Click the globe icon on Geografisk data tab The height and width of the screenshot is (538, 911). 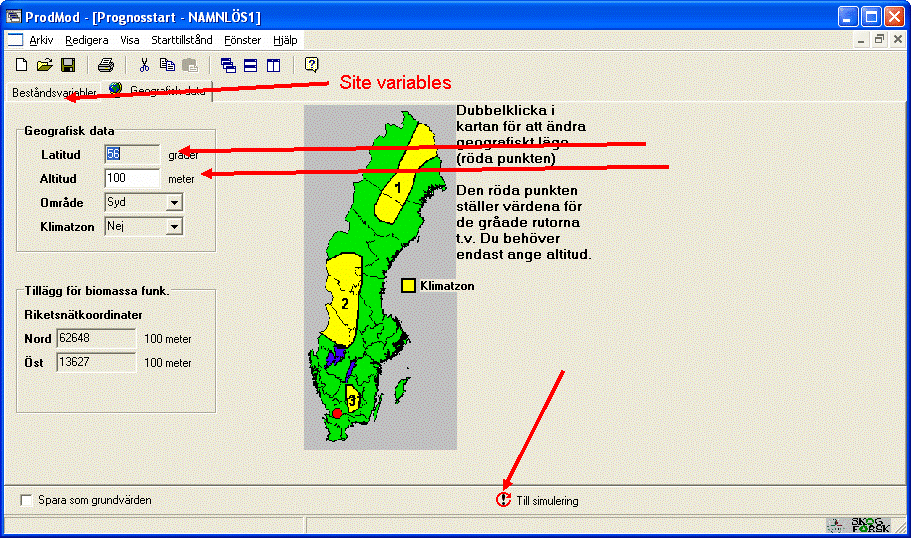[116, 89]
